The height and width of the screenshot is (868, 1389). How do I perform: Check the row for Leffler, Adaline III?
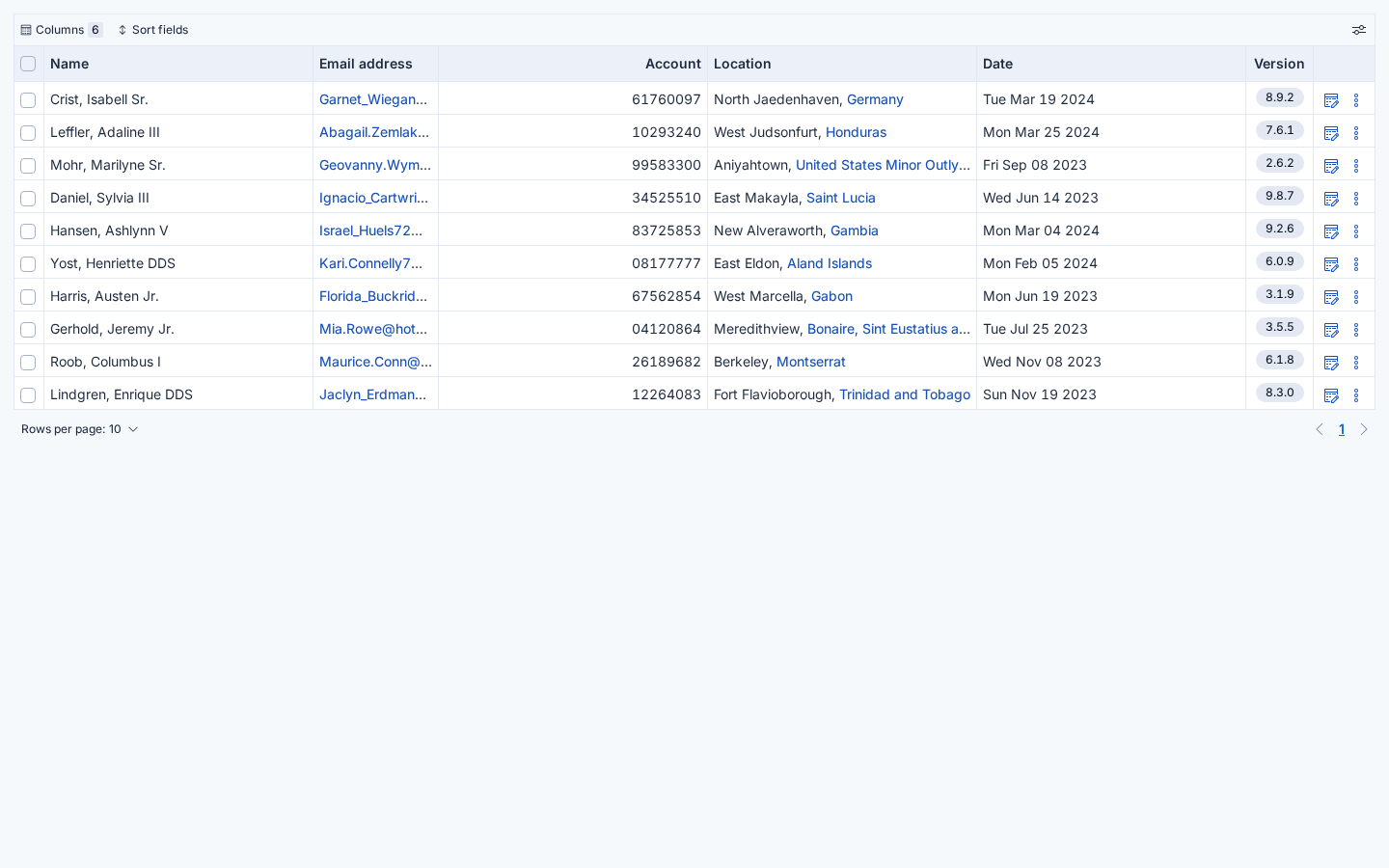point(28,133)
